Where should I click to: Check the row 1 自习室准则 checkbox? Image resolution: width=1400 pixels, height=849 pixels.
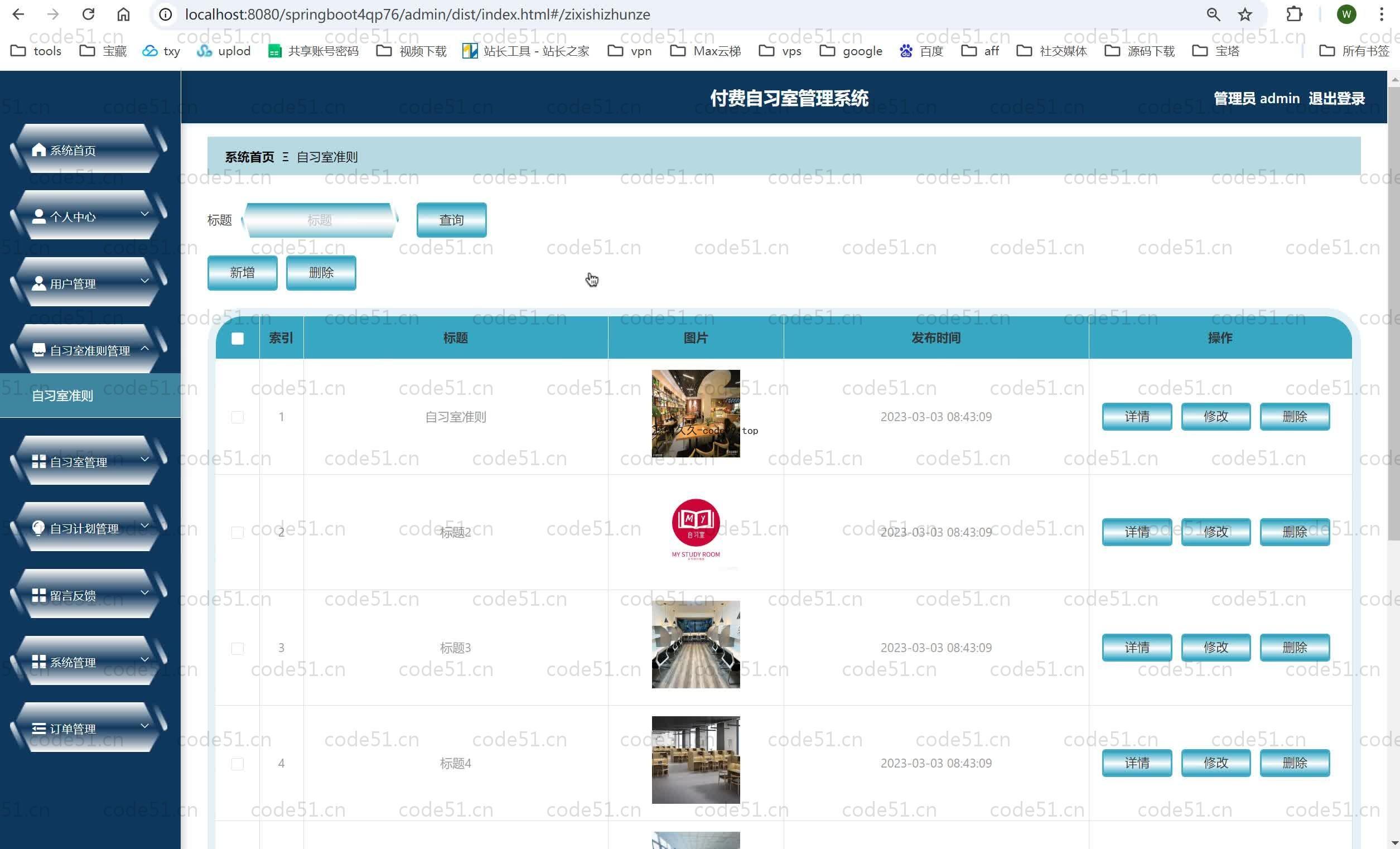[238, 417]
